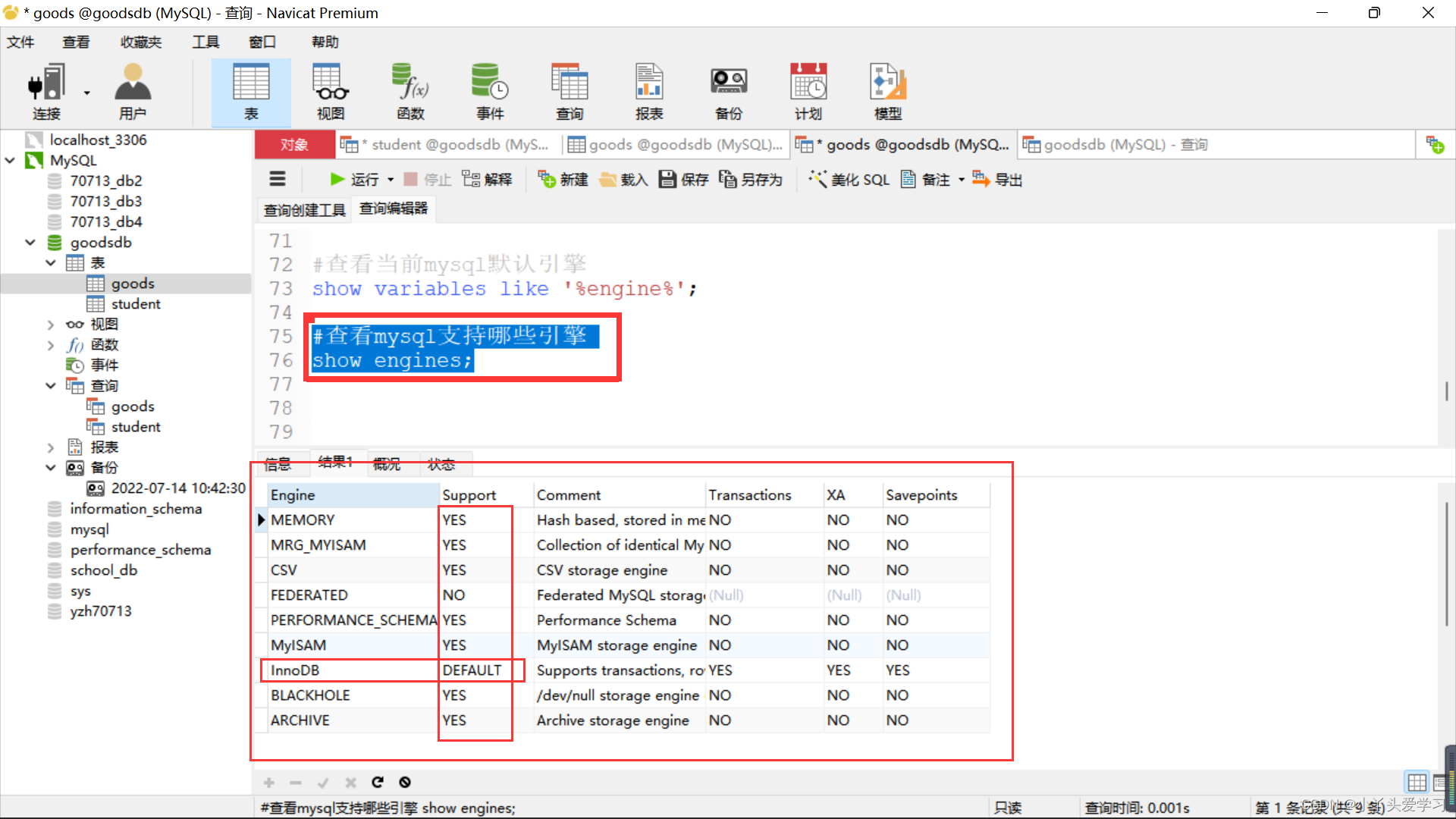The height and width of the screenshot is (819, 1456).
Task: Load a query file with 载入
Action: (623, 179)
